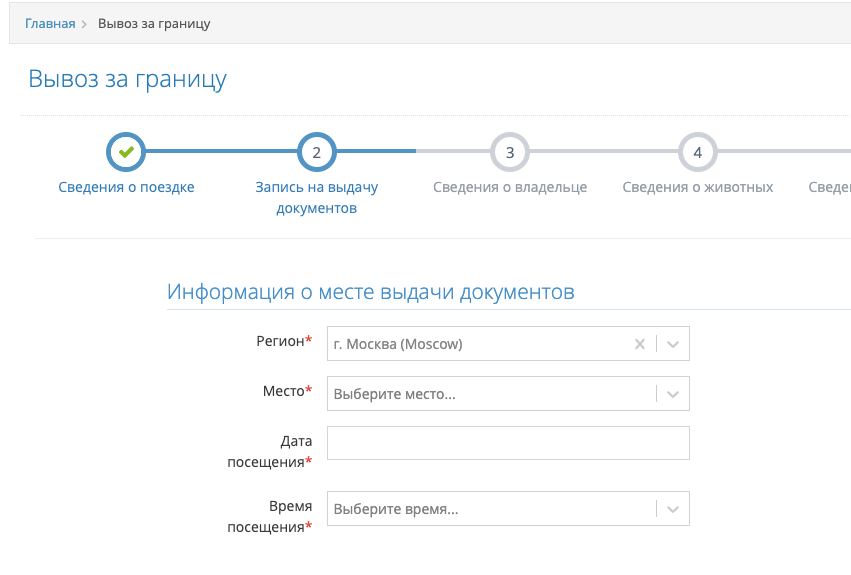Click the "Вывоз за границу" breadcrumb item
This screenshot has width=851, height=575.
click(x=154, y=23)
